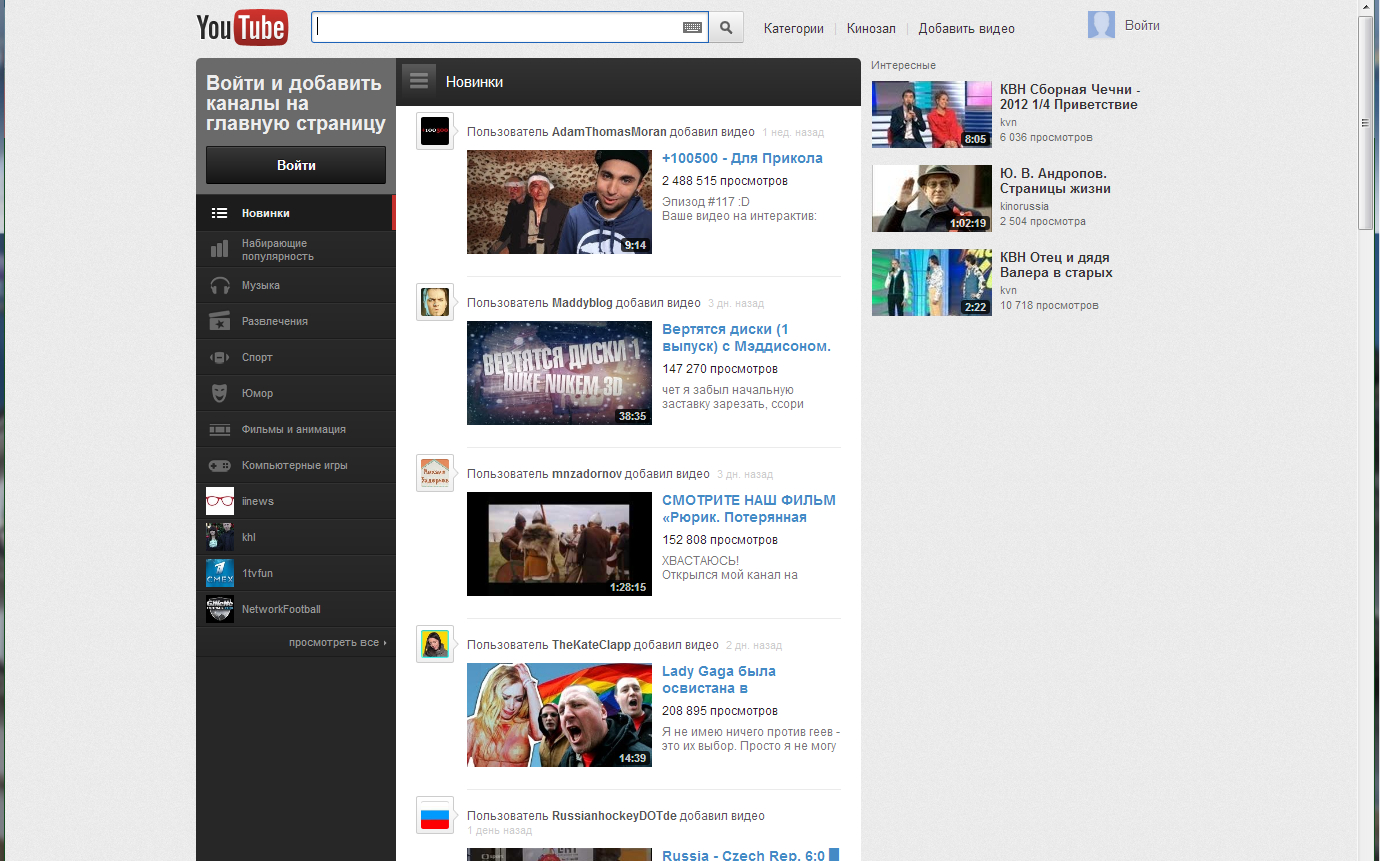Click TheKateClapp's channel avatar
Image resolution: width=1380 pixels, height=861 pixels.
[x=435, y=644]
